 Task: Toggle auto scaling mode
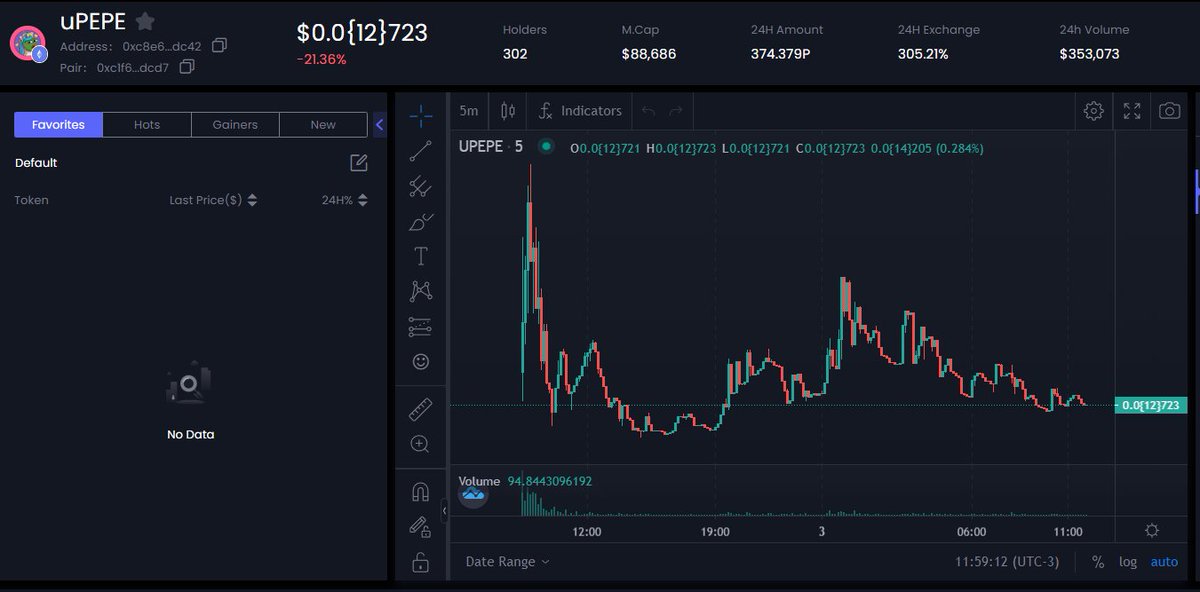click(x=1163, y=561)
